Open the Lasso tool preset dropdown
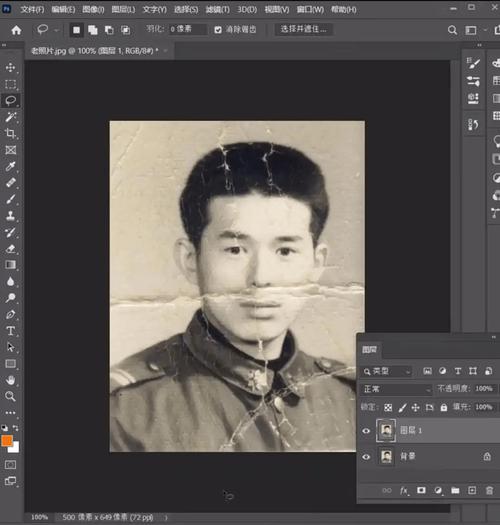 coord(57,30)
